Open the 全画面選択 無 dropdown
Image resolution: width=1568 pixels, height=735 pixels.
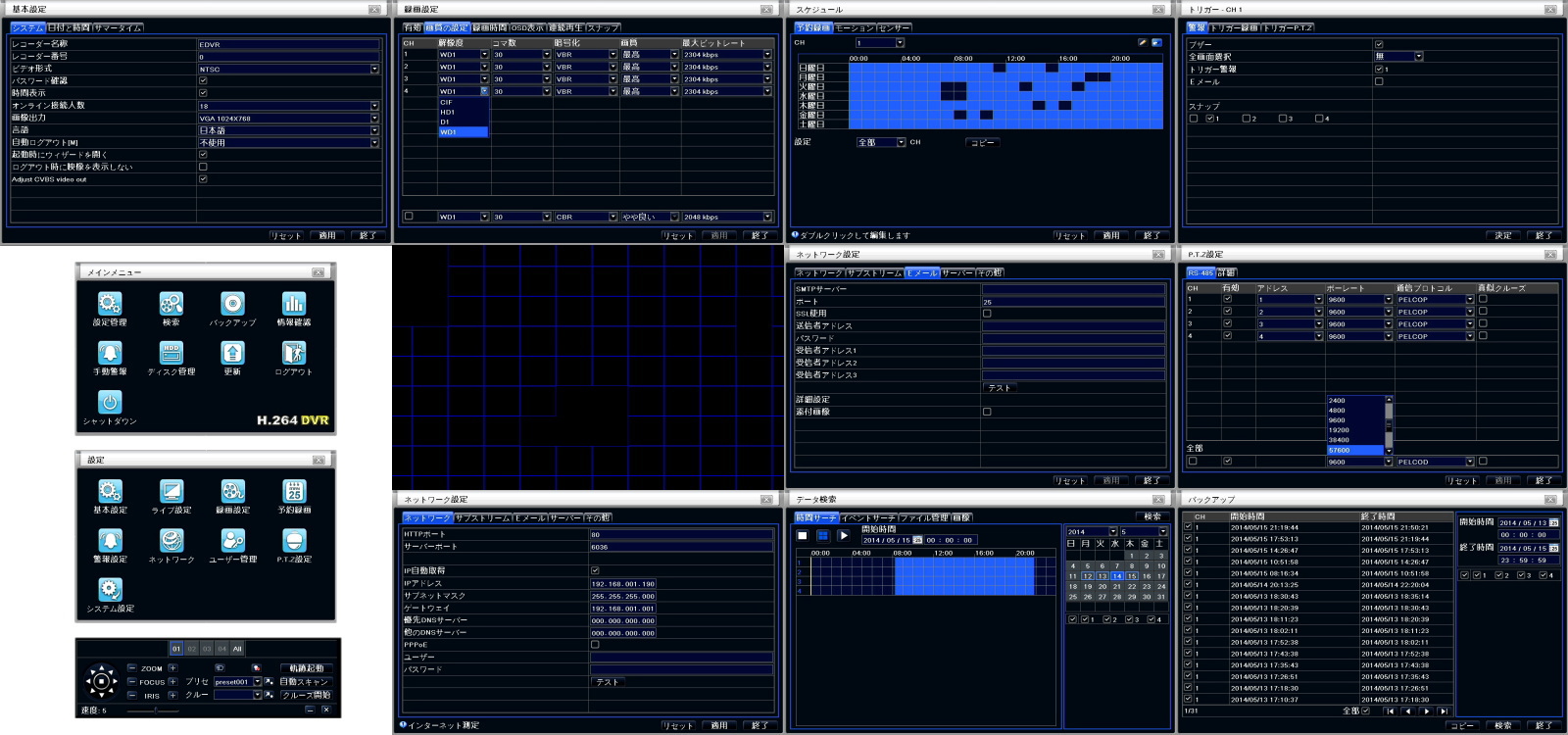tap(1398, 57)
